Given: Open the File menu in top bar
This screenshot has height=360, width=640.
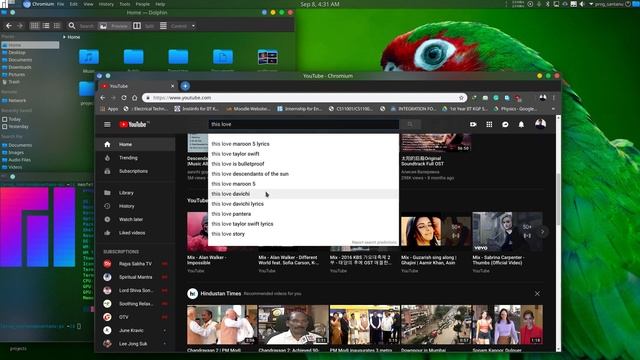Looking at the screenshot, I should (60, 4).
